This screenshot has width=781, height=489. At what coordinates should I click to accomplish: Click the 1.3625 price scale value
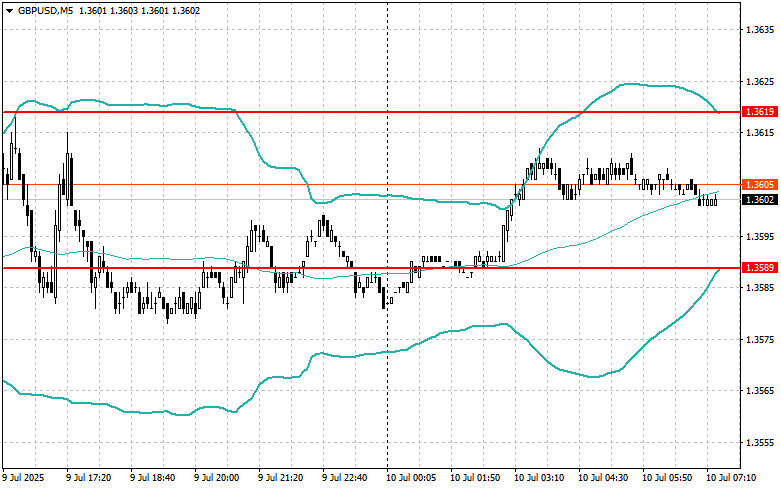(760, 81)
